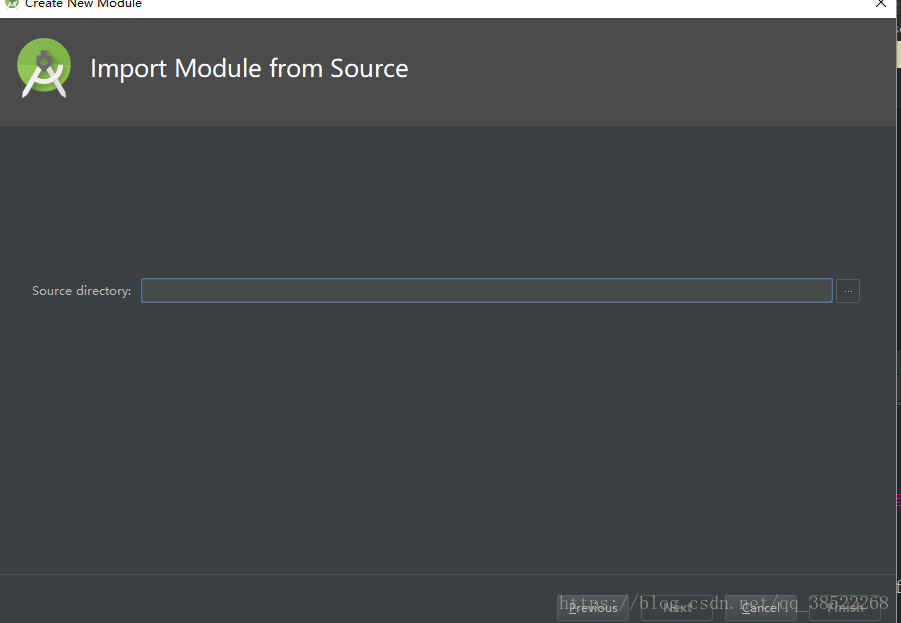Click the empty dialog area below Source directory
The image size is (901, 623).
click(x=450, y=440)
